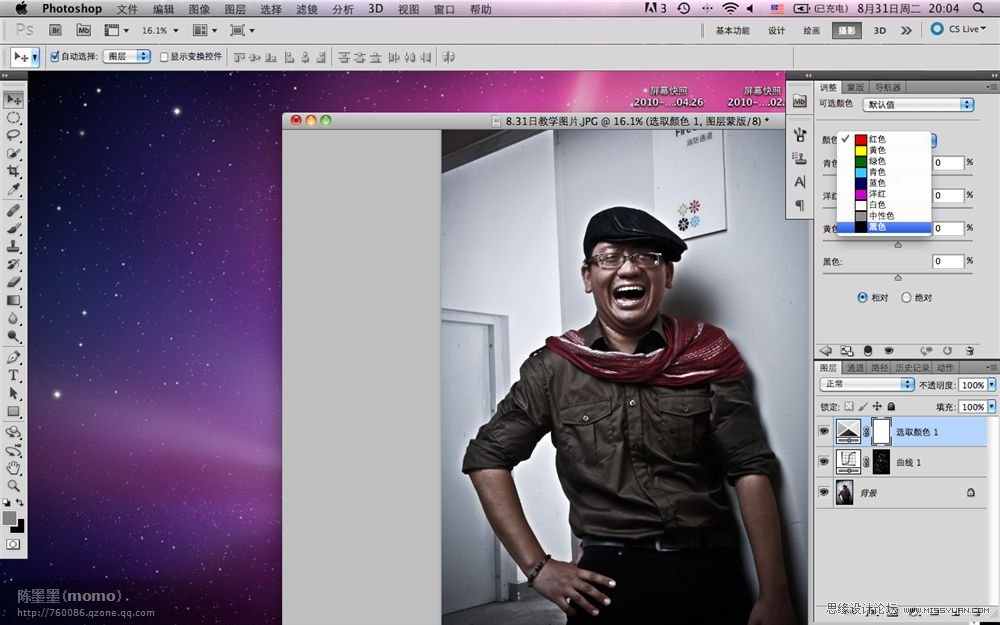Select the Path Selection tool

pos(13,393)
